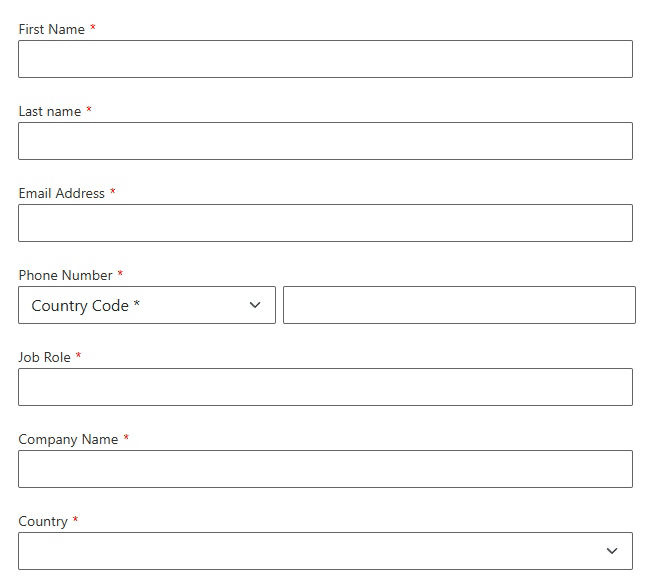Image resolution: width=658 pixels, height=582 pixels.
Task: Click the Job Role label
Action: coord(44,358)
